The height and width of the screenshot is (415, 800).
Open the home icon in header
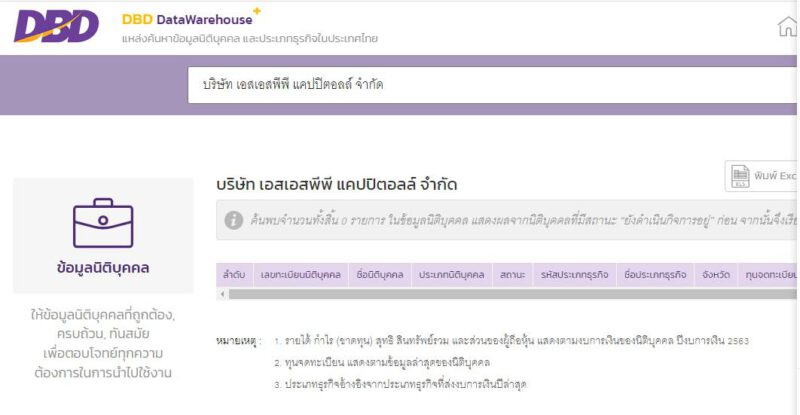(x=787, y=27)
